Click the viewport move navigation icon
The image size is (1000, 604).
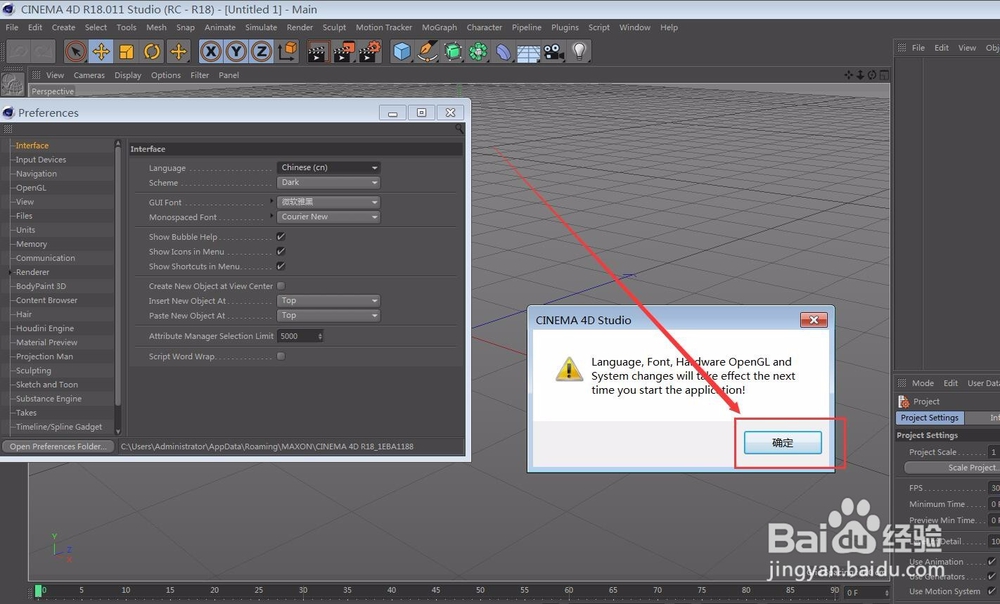(x=848, y=75)
